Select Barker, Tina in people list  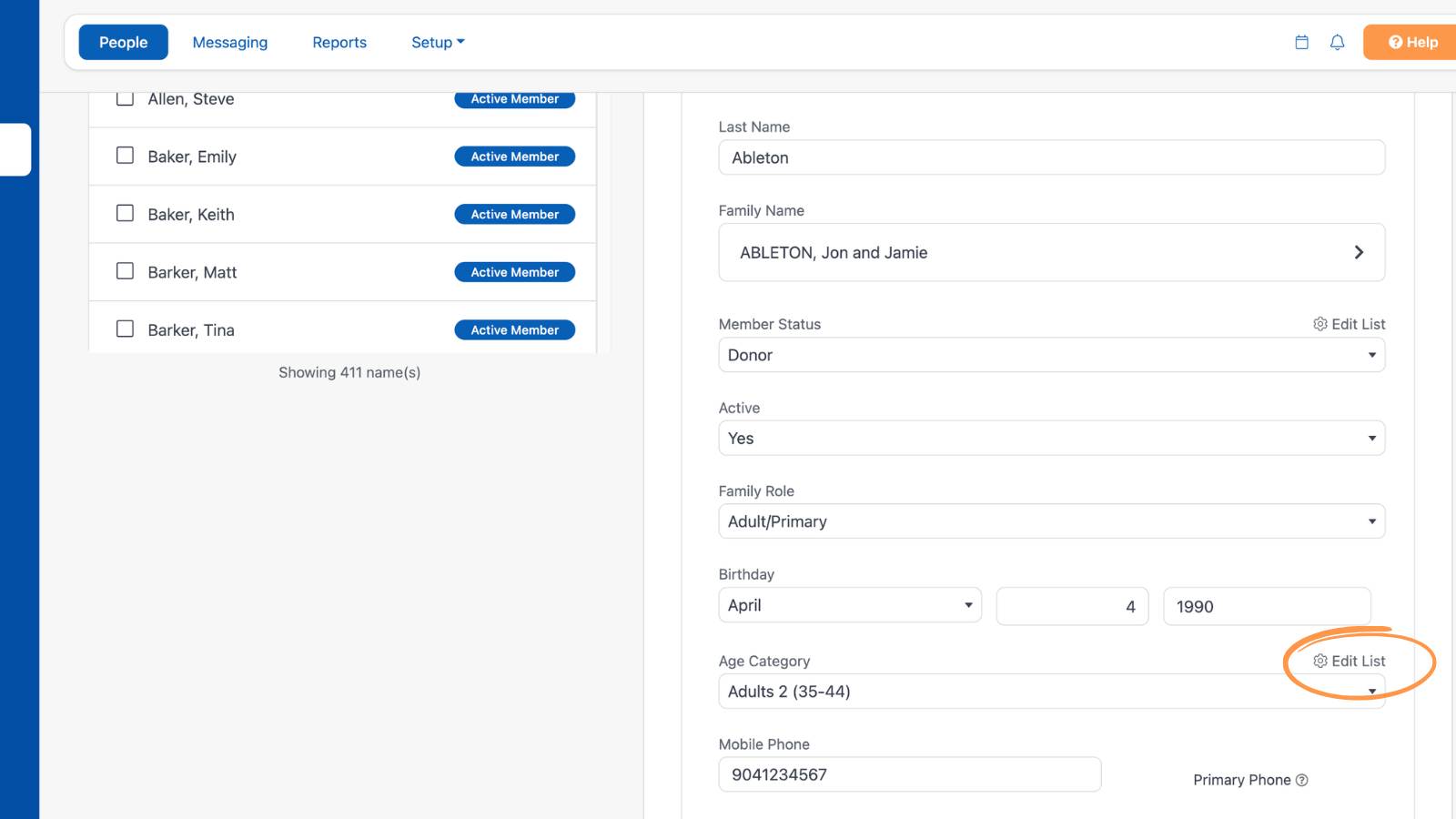pyautogui.click(x=191, y=330)
